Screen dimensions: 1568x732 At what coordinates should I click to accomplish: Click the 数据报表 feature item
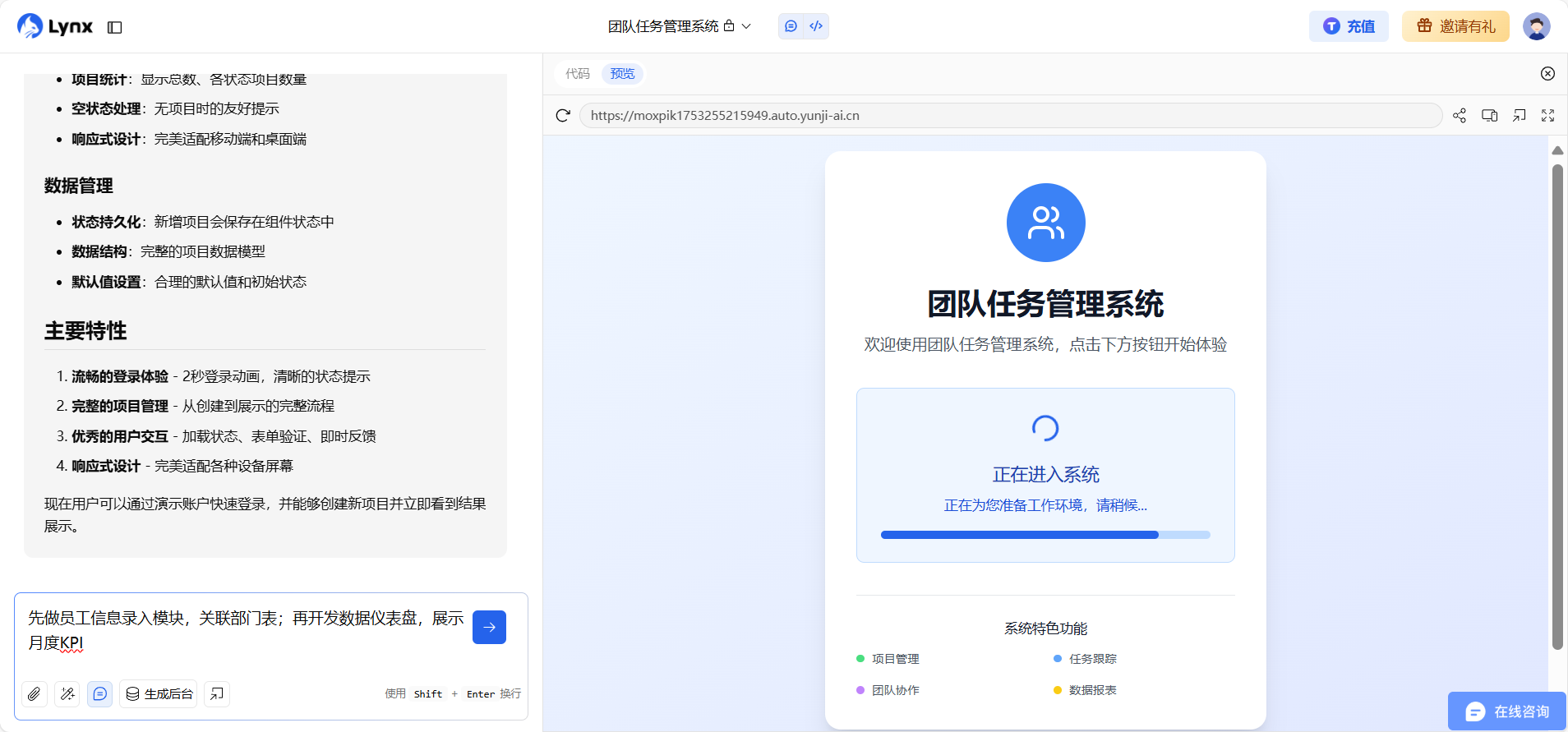[1086, 690]
